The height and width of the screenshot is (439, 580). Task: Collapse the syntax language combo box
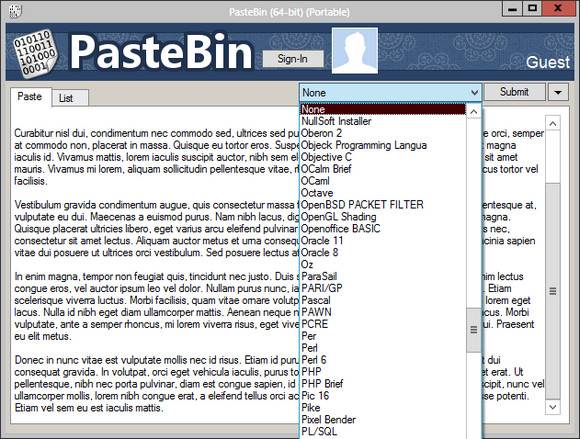tap(474, 92)
